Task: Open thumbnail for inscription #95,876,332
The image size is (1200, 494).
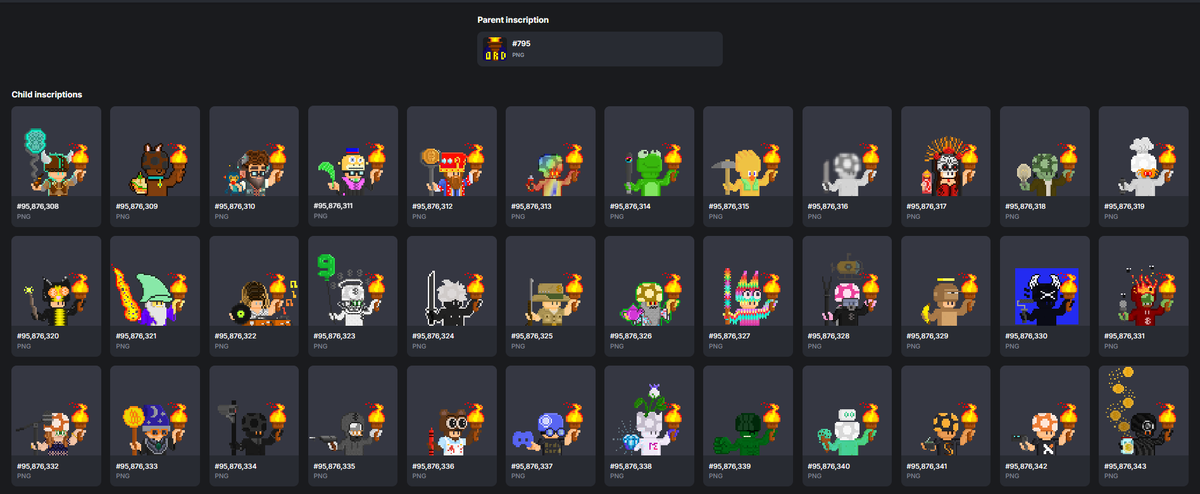Action: tap(56, 411)
